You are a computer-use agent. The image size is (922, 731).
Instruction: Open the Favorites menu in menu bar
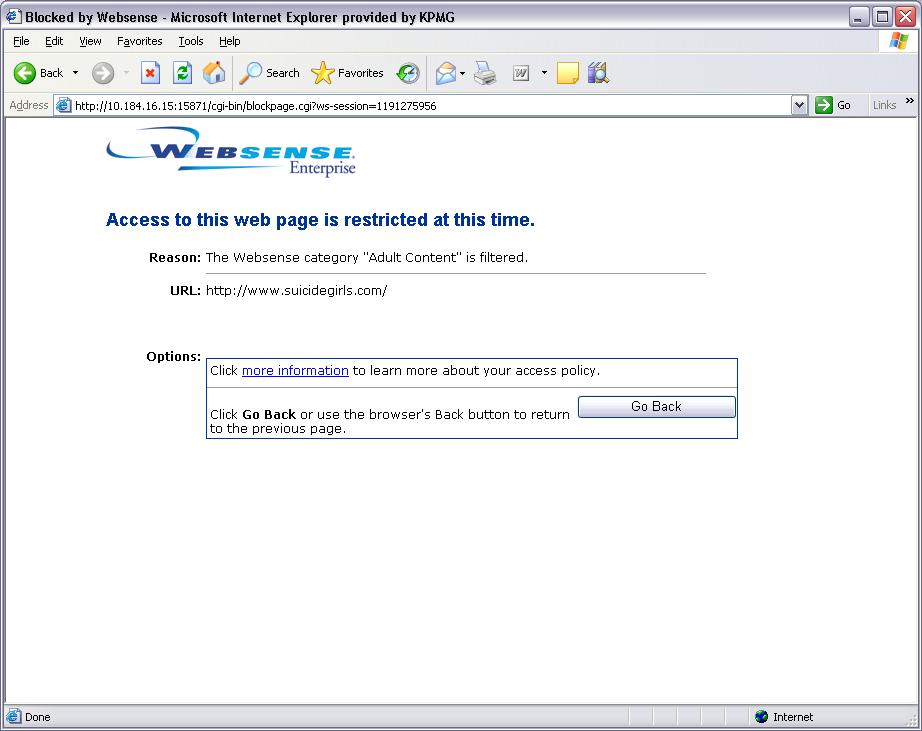click(x=139, y=41)
